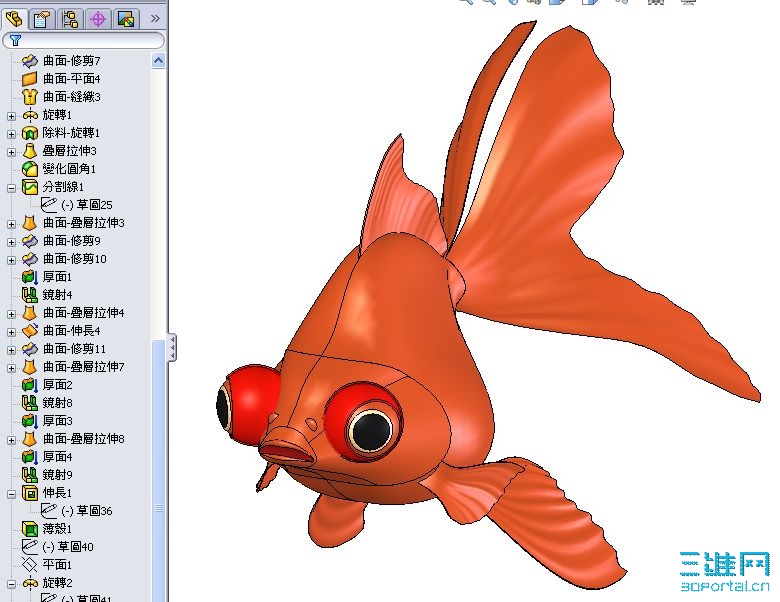Select sketch (-) 草圖36
This screenshot has height=602, width=780.
click(77, 510)
